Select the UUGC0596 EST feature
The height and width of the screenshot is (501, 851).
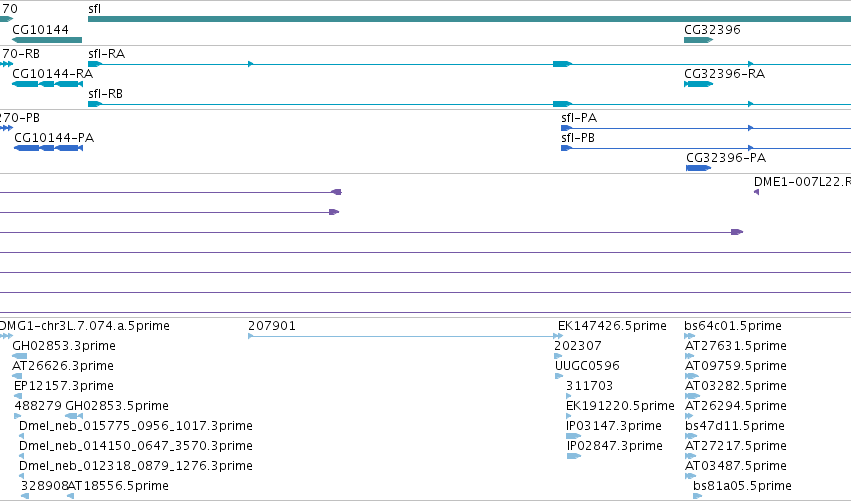(559, 376)
